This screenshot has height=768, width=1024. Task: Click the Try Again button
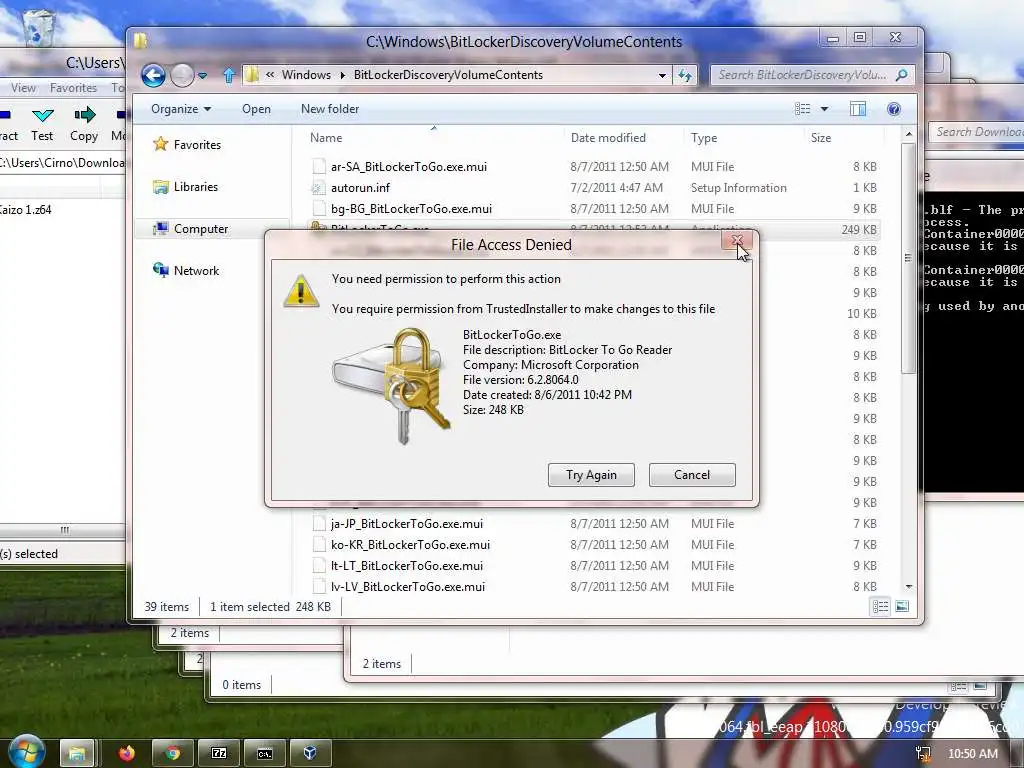click(591, 475)
